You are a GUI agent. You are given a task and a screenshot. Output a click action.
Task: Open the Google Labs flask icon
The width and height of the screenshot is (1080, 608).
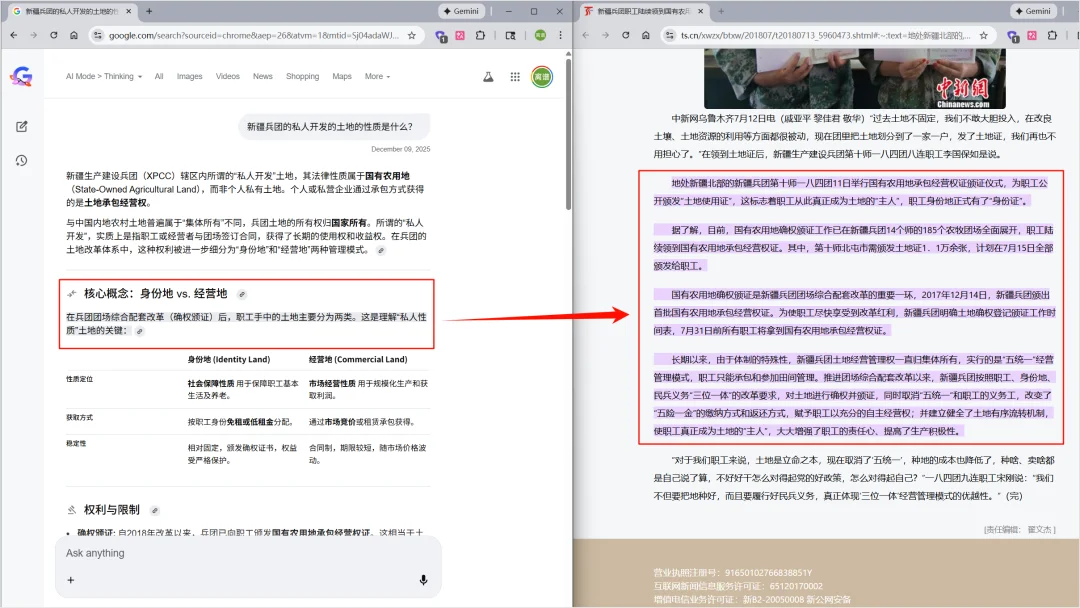coord(488,76)
